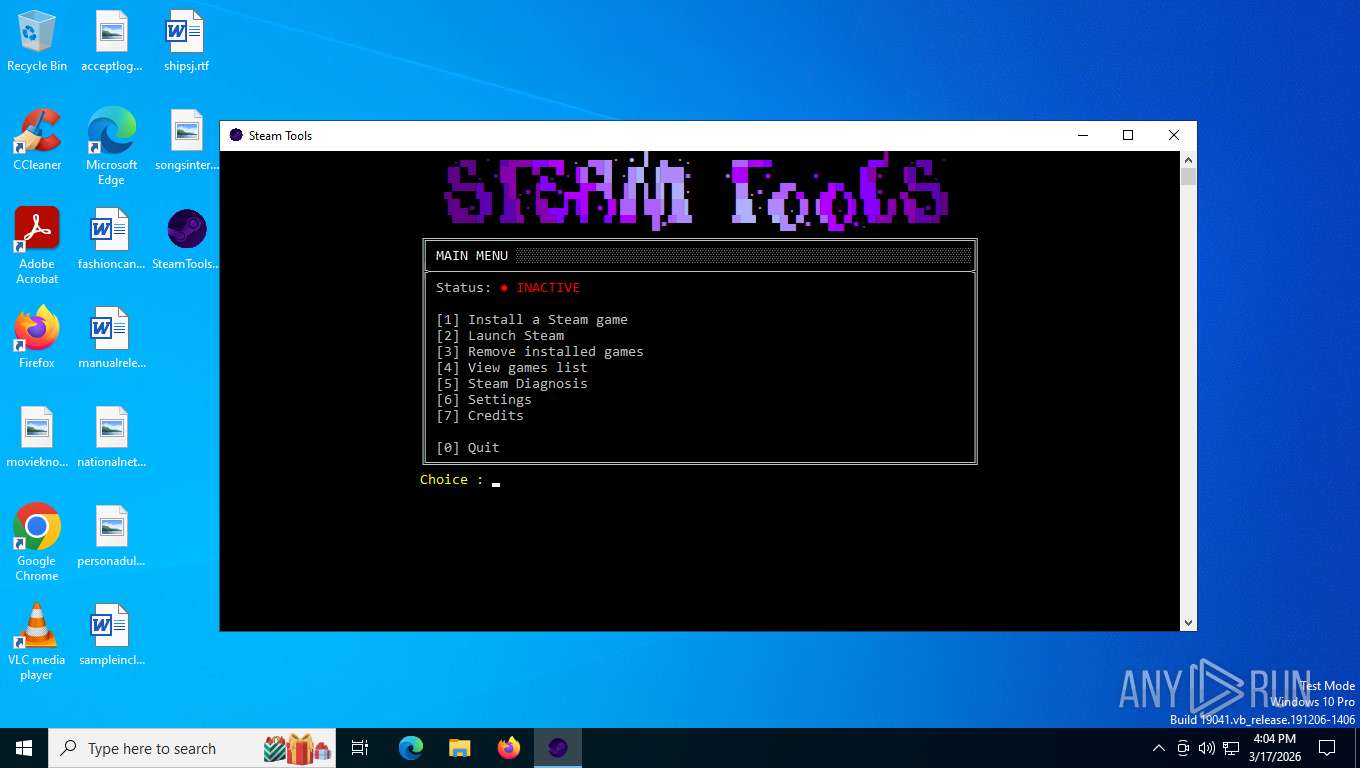
Task: Open Task View in the taskbar
Action: 360,748
